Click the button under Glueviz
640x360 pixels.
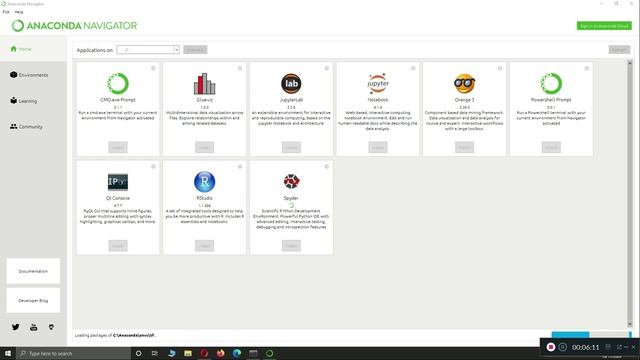coord(204,147)
